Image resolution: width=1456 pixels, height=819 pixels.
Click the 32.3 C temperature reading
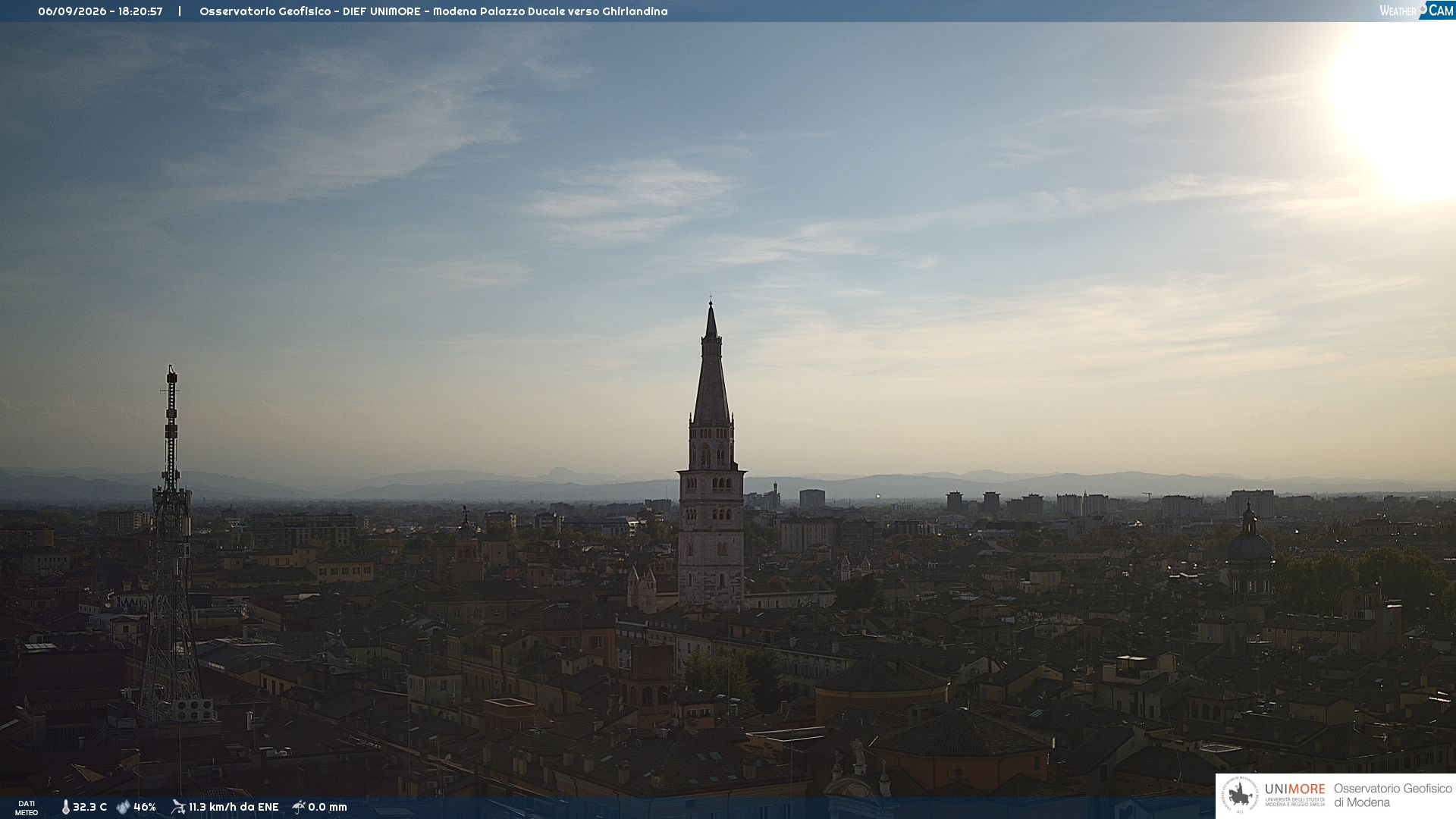point(89,807)
